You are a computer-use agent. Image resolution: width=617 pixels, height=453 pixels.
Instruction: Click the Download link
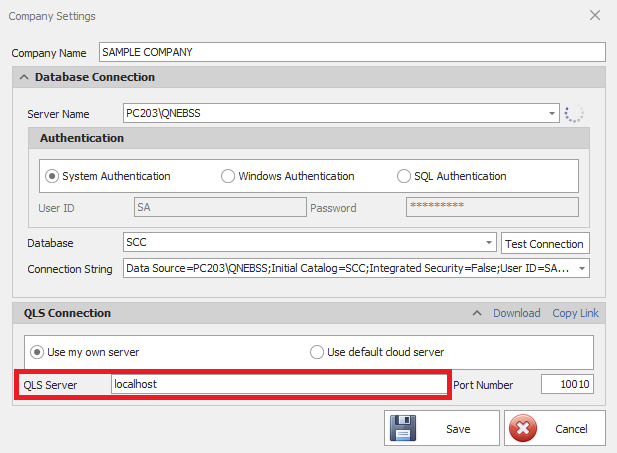(x=517, y=313)
